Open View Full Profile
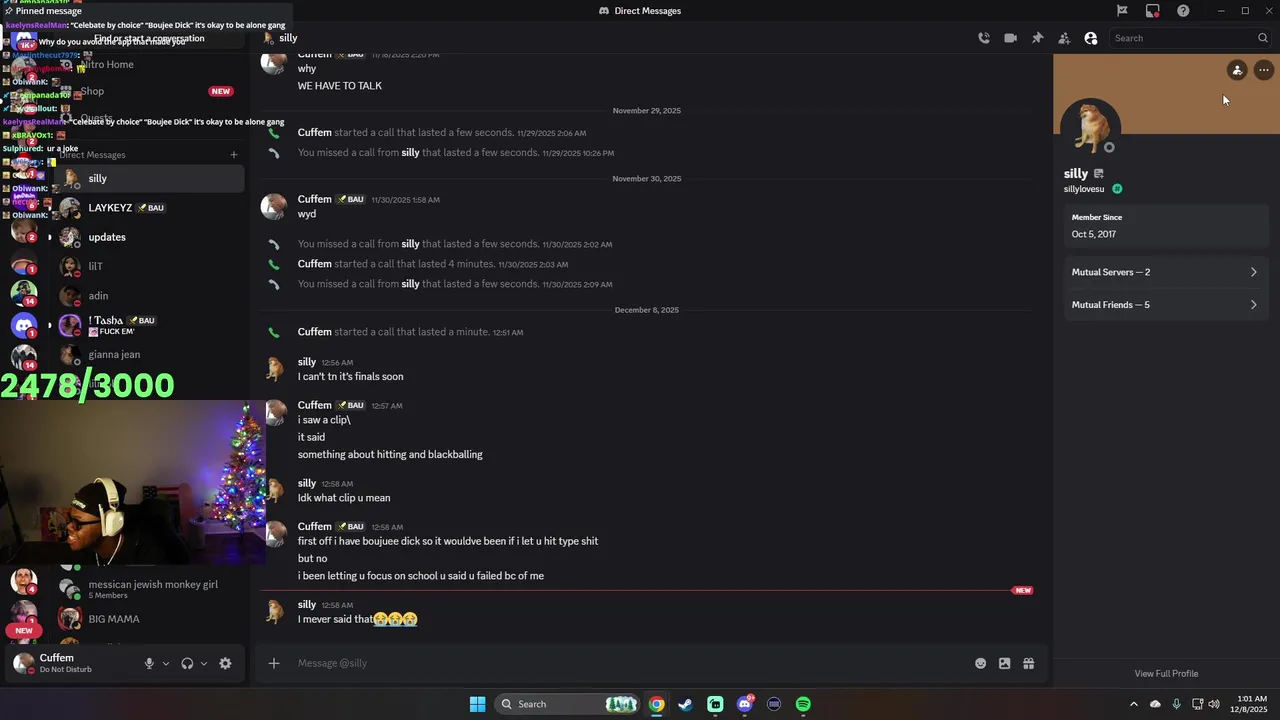 [1166, 673]
